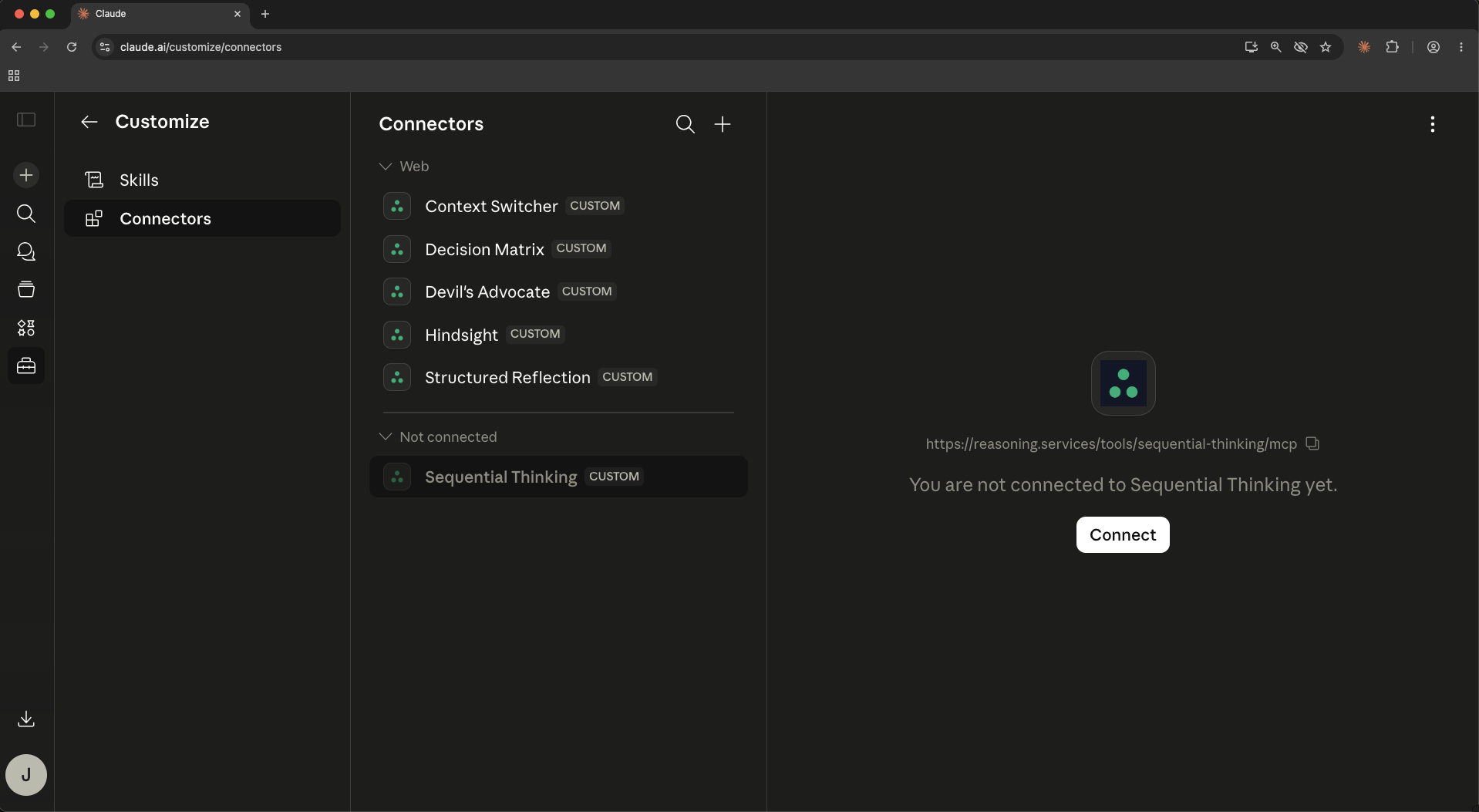Go back using the Customize arrow

click(x=89, y=122)
